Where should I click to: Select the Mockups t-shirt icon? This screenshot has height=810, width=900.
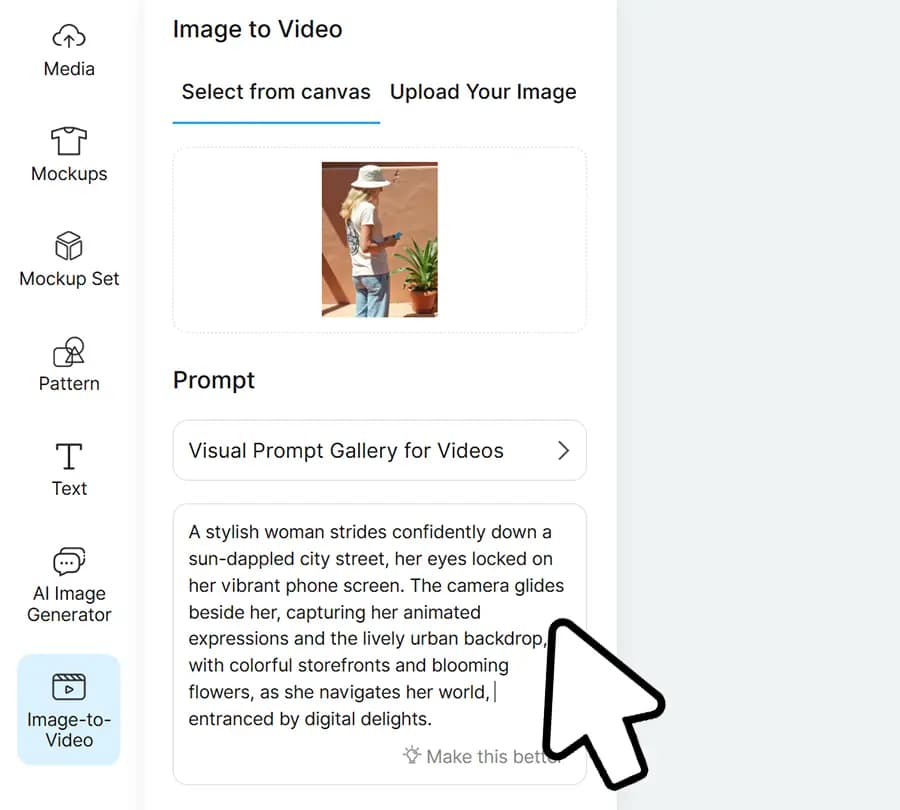pyautogui.click(x=69, y=141)
